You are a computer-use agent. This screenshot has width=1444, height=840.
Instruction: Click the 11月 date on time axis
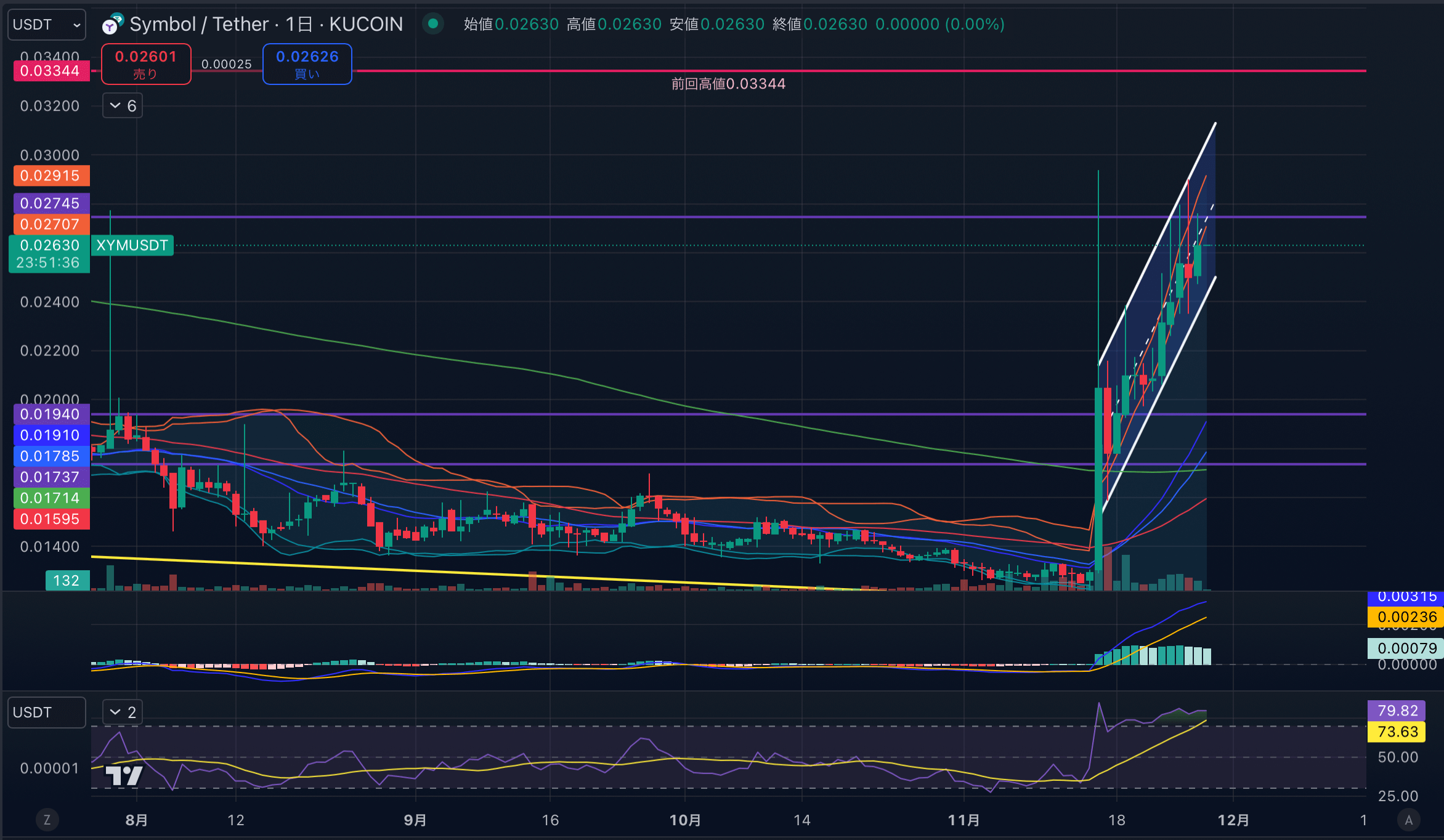pos(963,820)
